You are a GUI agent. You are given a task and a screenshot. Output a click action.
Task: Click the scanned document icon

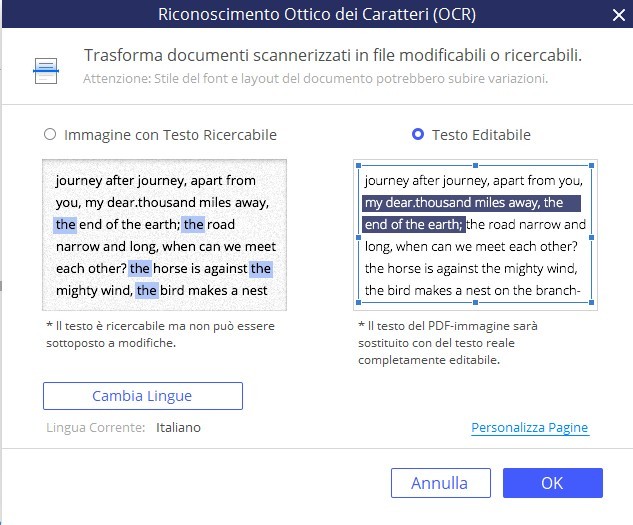tap(46, 67)
